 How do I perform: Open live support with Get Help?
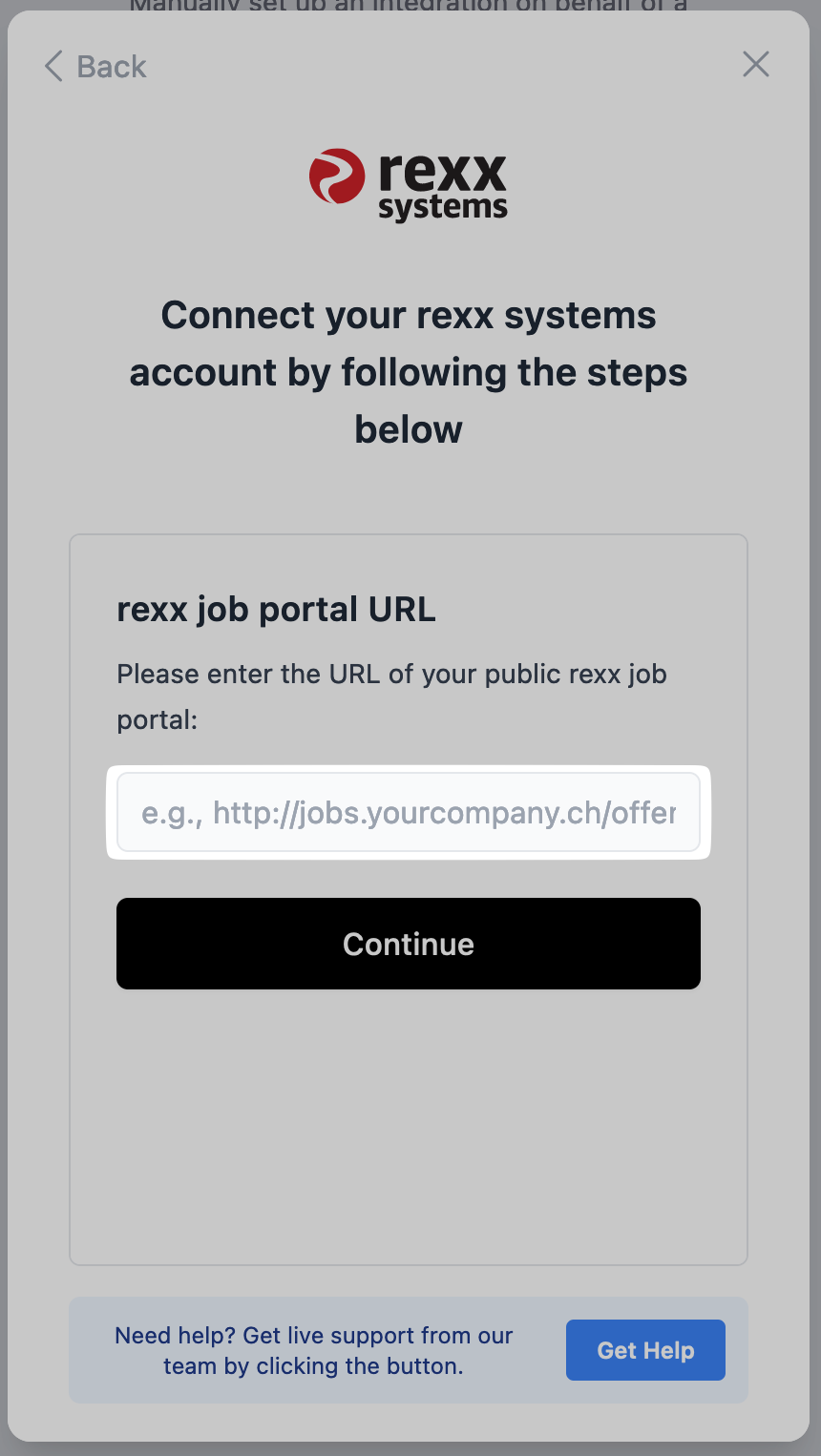pos(645,1350)
